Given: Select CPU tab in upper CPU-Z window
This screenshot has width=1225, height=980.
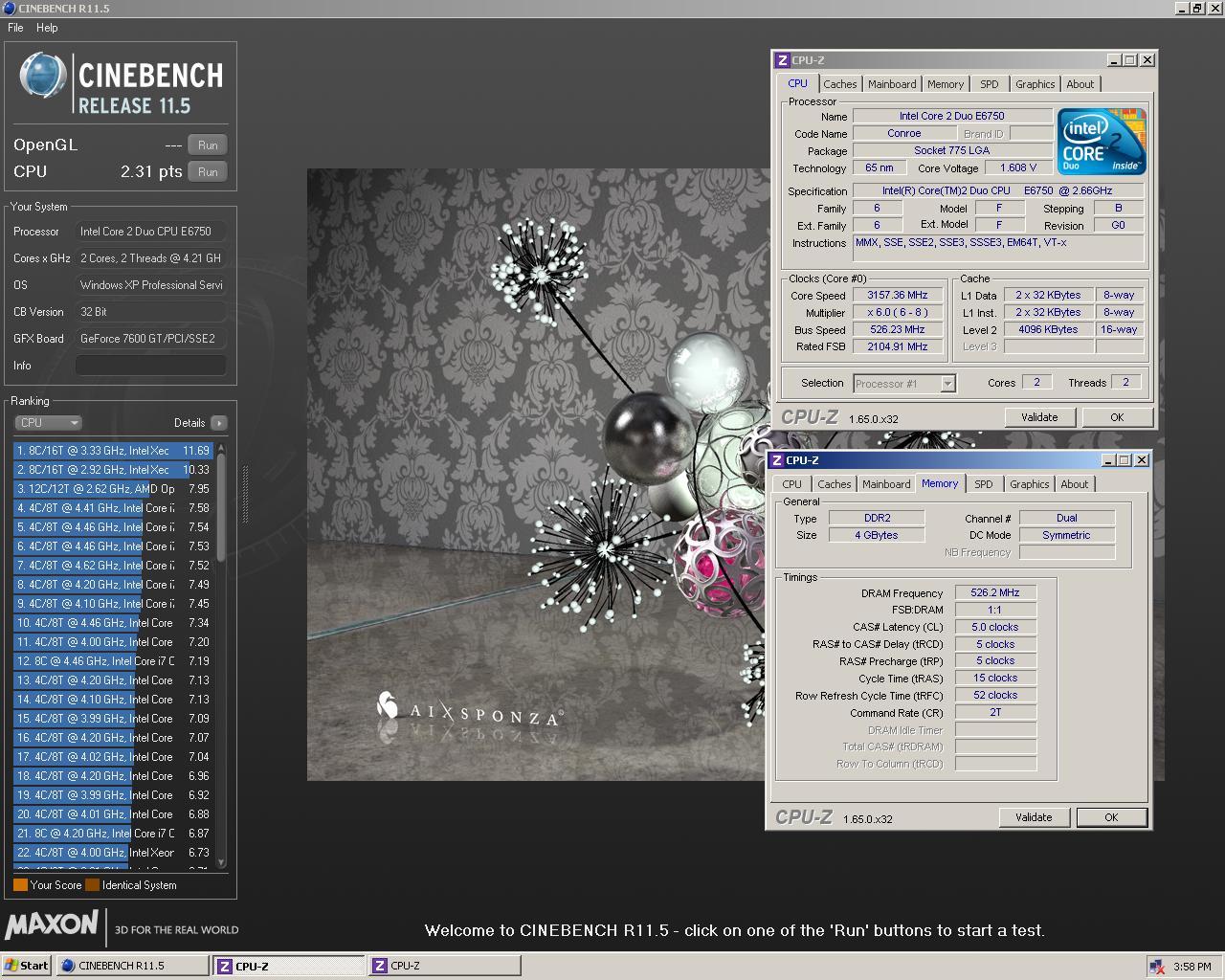Looking at the screenshot, I should coord(797,83).
